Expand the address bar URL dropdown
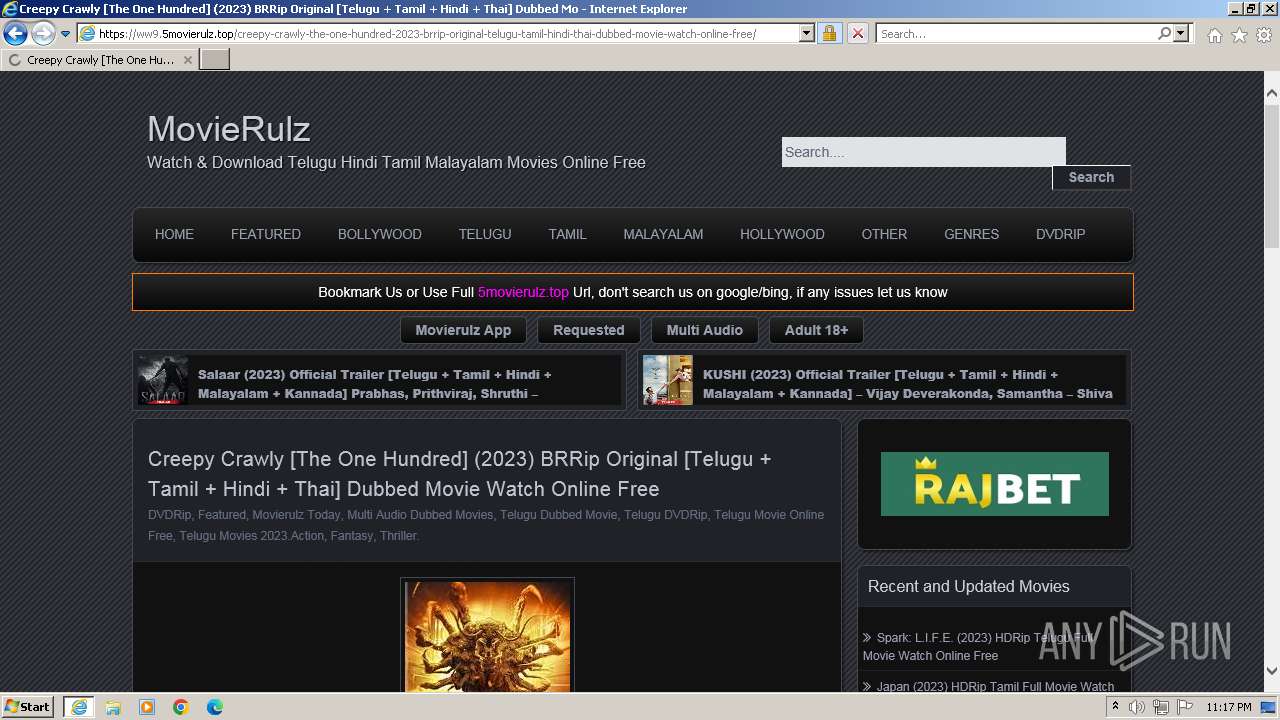The image size is (1280, 720). click(x=807, y=34)
